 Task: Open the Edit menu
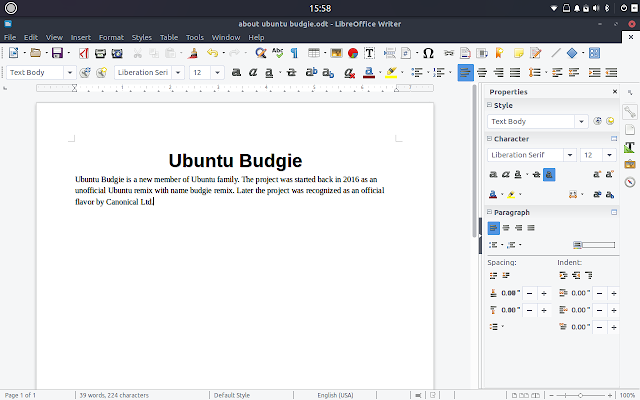(x=31, y=37)
